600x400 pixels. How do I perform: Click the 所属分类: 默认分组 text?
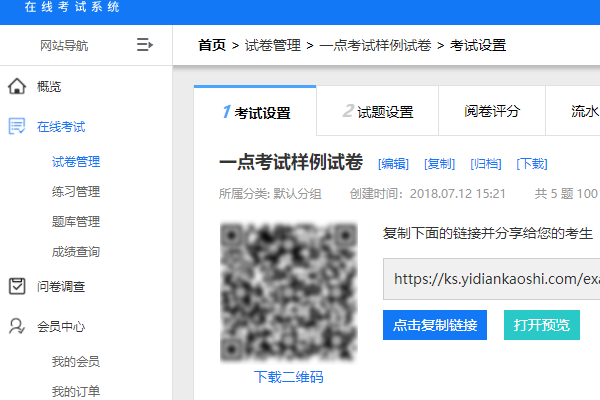click(x=270, y=194)
